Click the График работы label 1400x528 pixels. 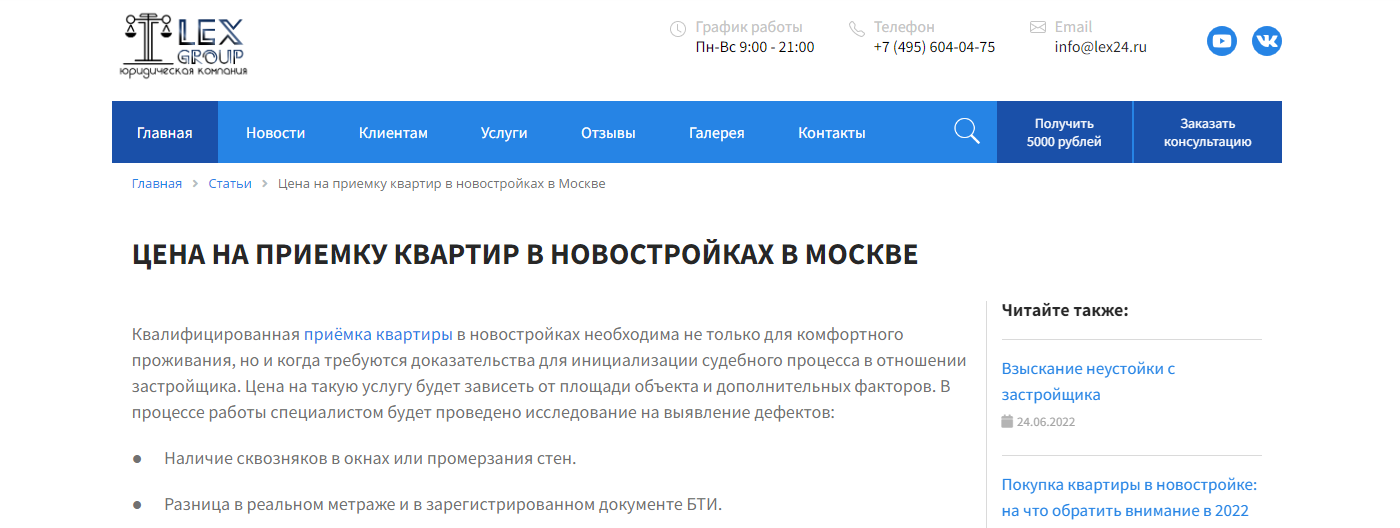coord(749,27)
